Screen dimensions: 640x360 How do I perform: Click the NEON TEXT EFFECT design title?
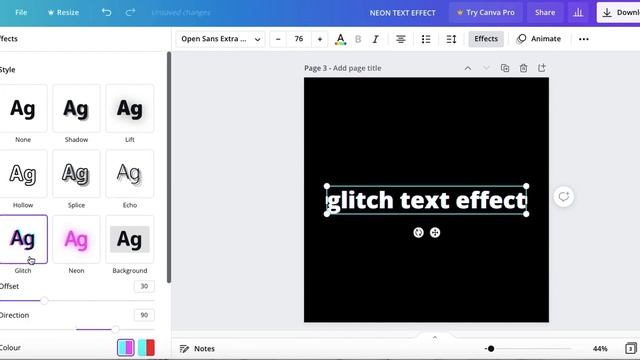point(402,13)
